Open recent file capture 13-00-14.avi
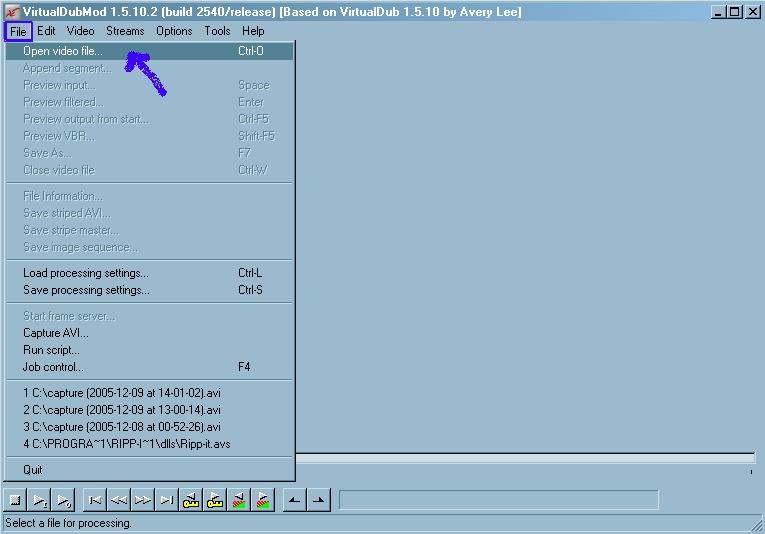The image size is (765, 534). pos(149,410)
